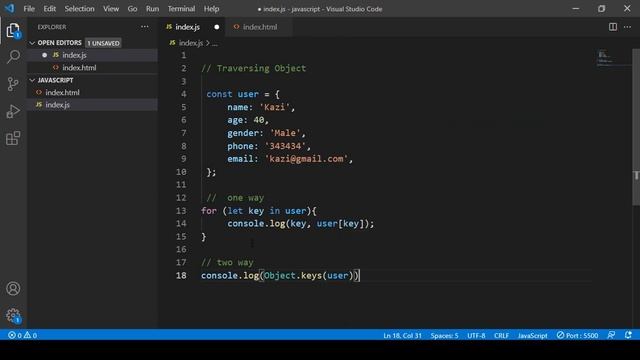Open Run and Debug view
Screen dimensions: 640x360
[x=13, y=111]
